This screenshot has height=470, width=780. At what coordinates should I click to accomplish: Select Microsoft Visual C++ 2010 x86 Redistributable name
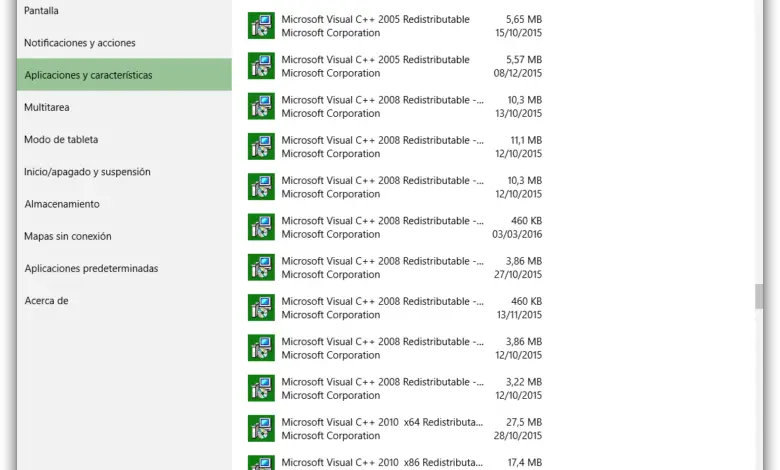point(382,463)
